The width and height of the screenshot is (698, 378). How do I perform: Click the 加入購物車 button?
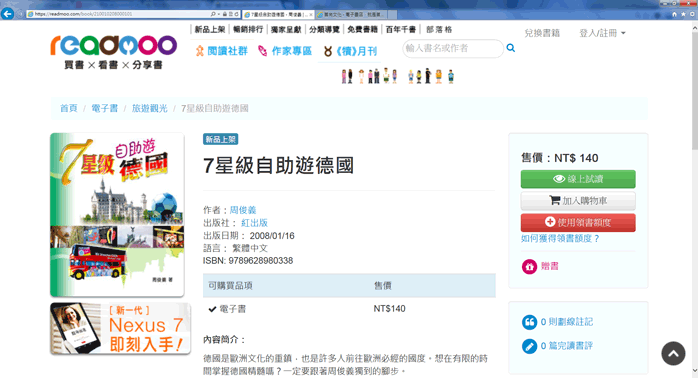pyautogui.click(x=578, y=201)
